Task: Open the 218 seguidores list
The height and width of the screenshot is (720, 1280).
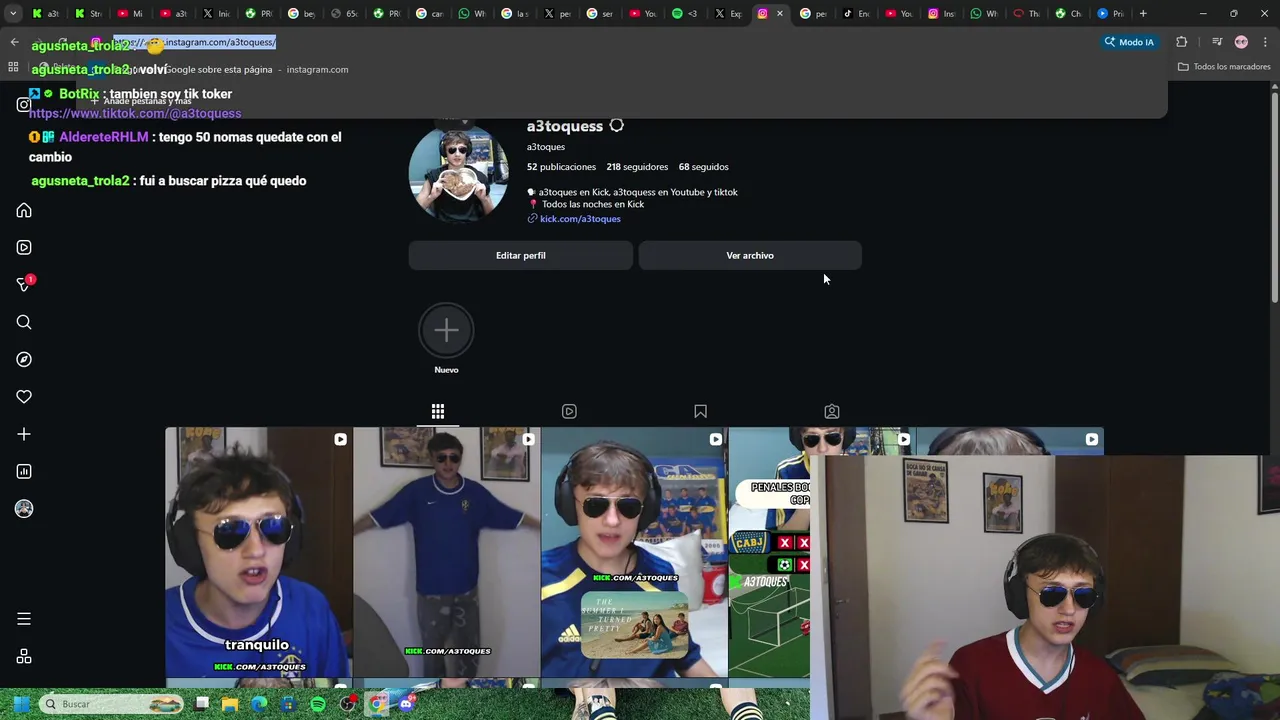Action: 637,167
